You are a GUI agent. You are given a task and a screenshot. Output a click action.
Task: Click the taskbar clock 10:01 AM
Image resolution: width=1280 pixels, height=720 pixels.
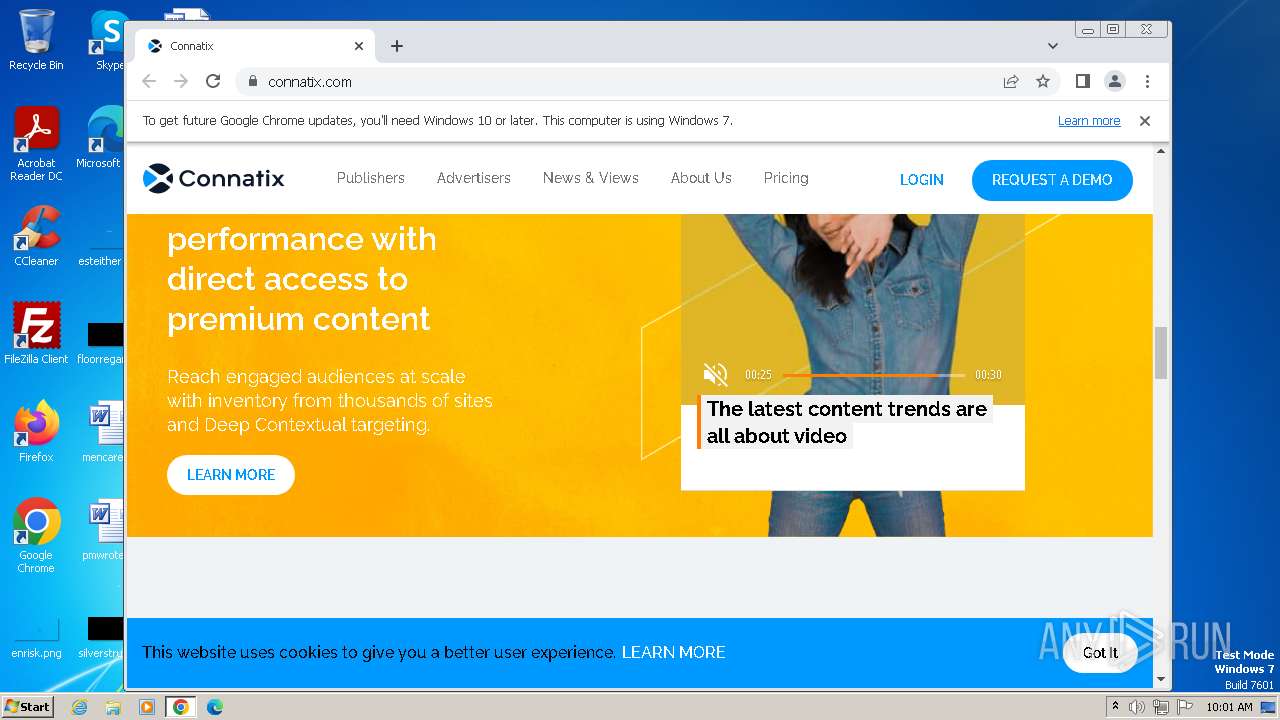pyautogui.click(x=1229, y=707)
